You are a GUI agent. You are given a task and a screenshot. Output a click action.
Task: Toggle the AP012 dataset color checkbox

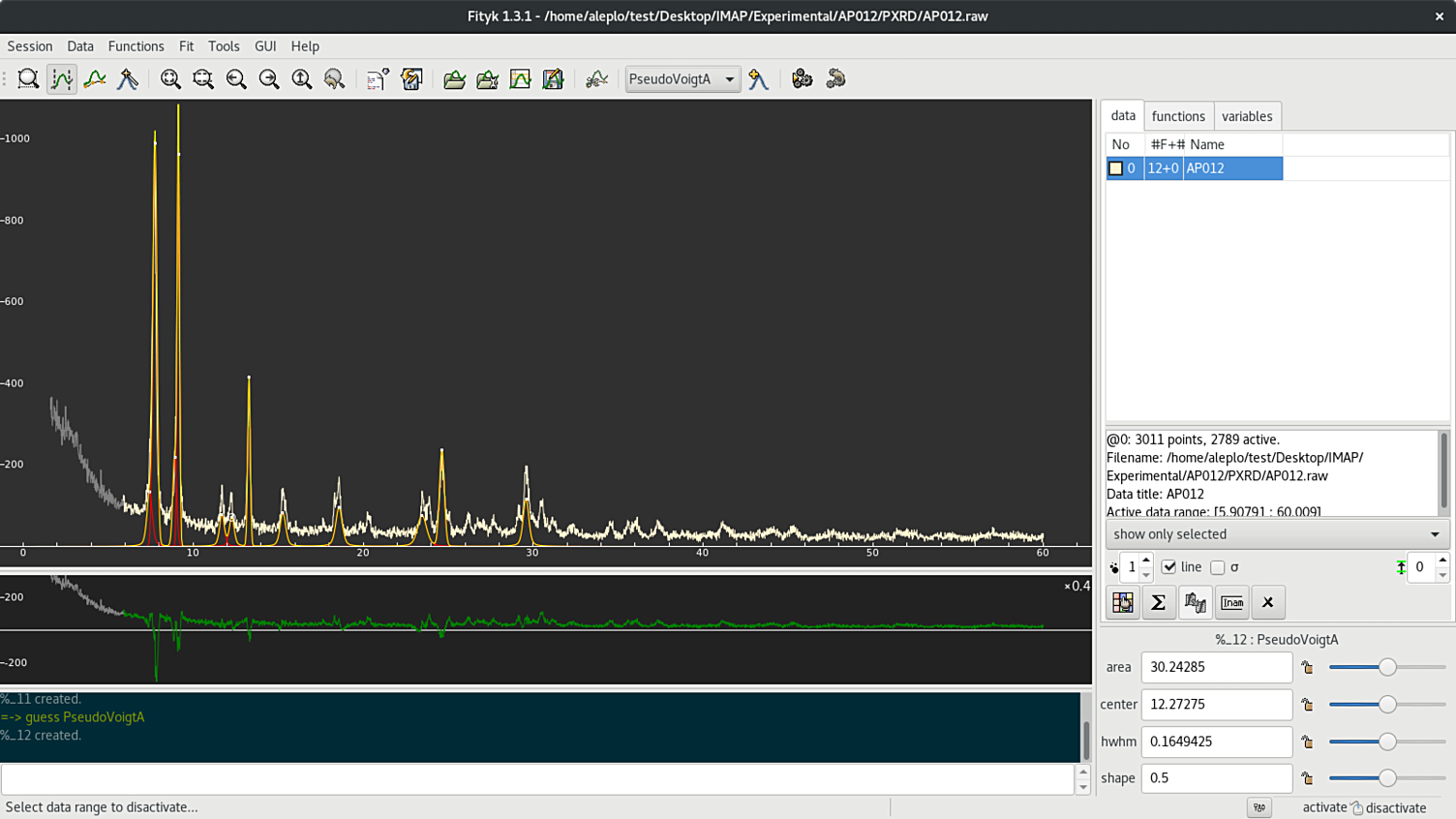pos(1115,168)
